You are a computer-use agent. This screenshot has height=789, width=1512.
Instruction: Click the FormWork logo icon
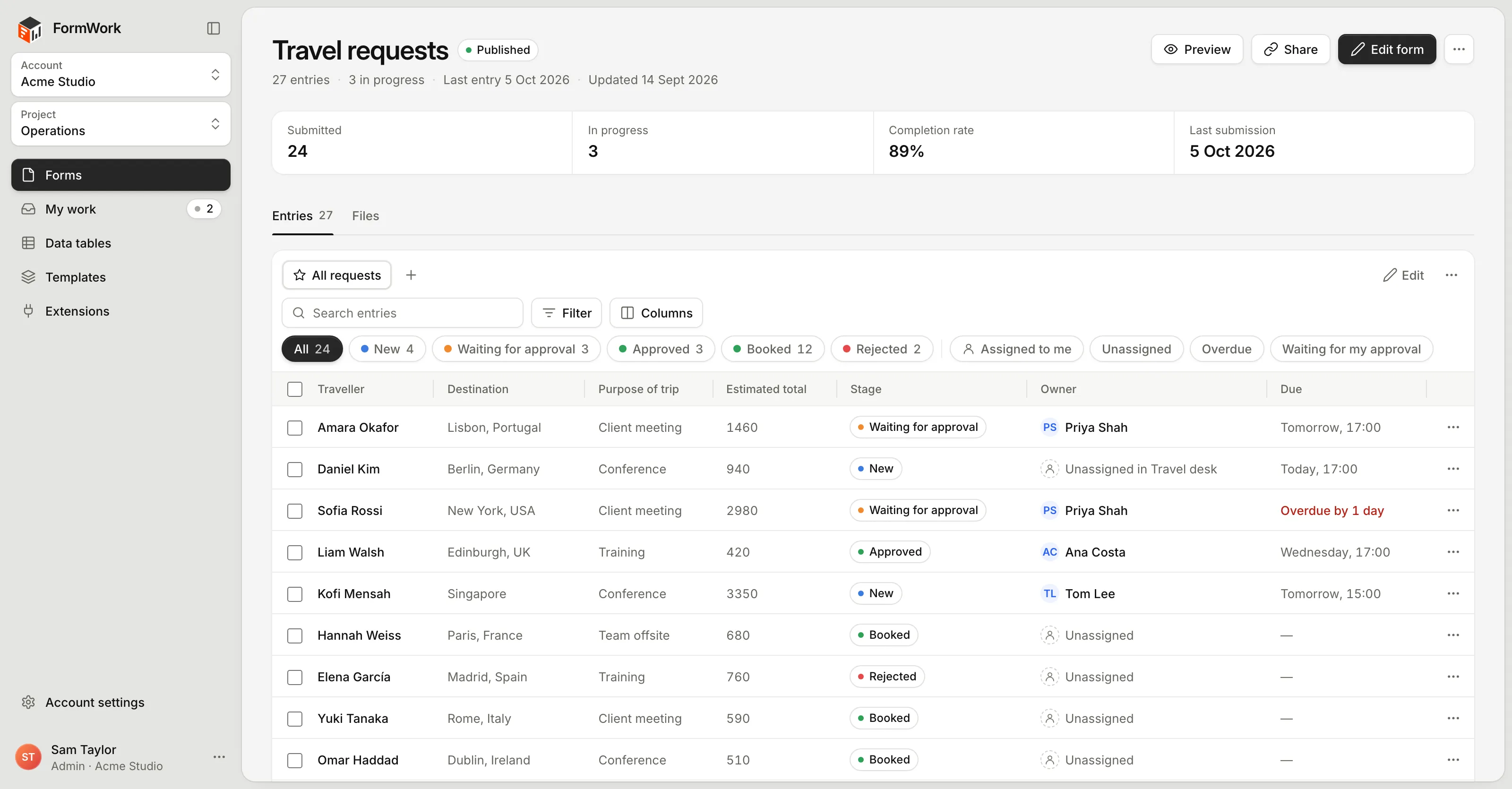pyautogui.click(x=30, y=29)
